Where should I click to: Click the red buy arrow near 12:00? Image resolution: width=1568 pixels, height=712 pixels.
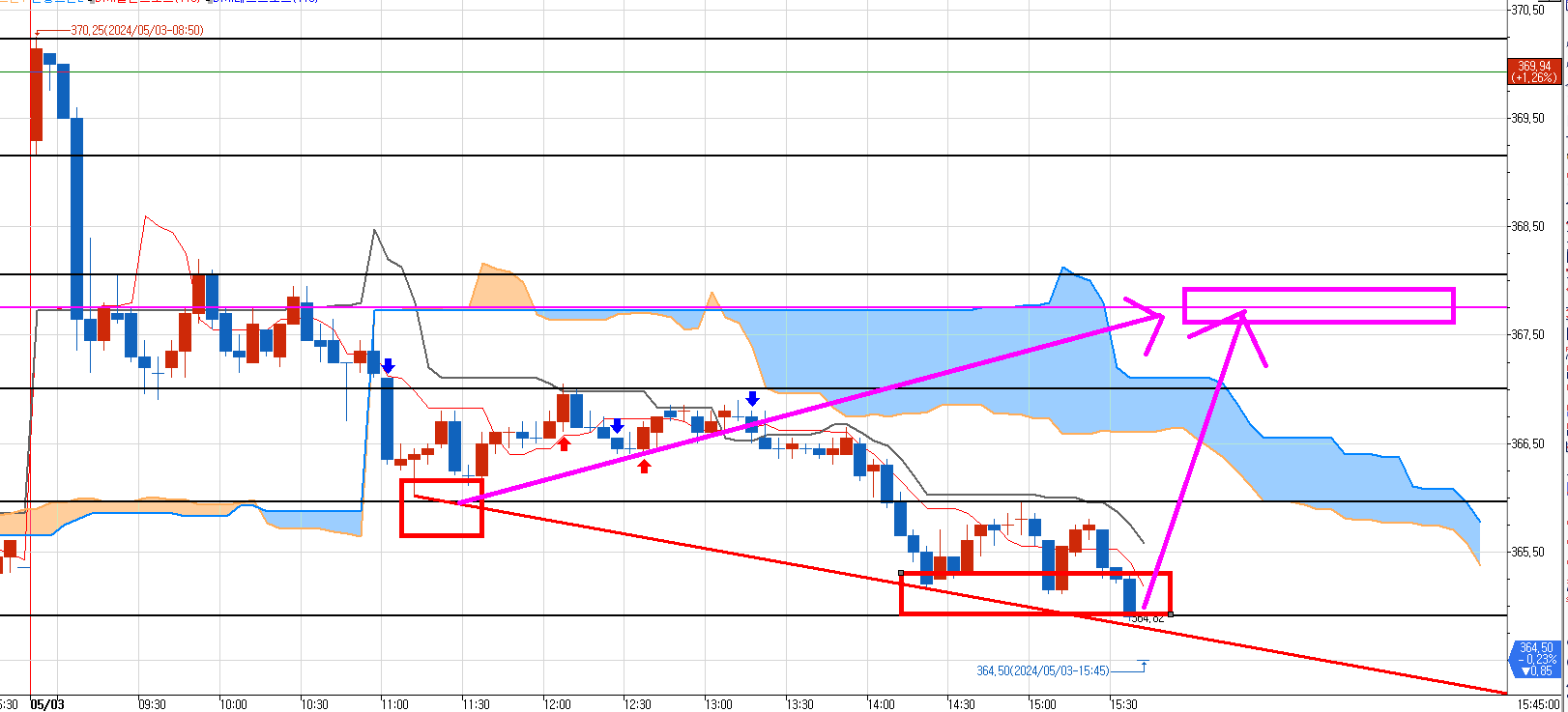click(564, 443)
